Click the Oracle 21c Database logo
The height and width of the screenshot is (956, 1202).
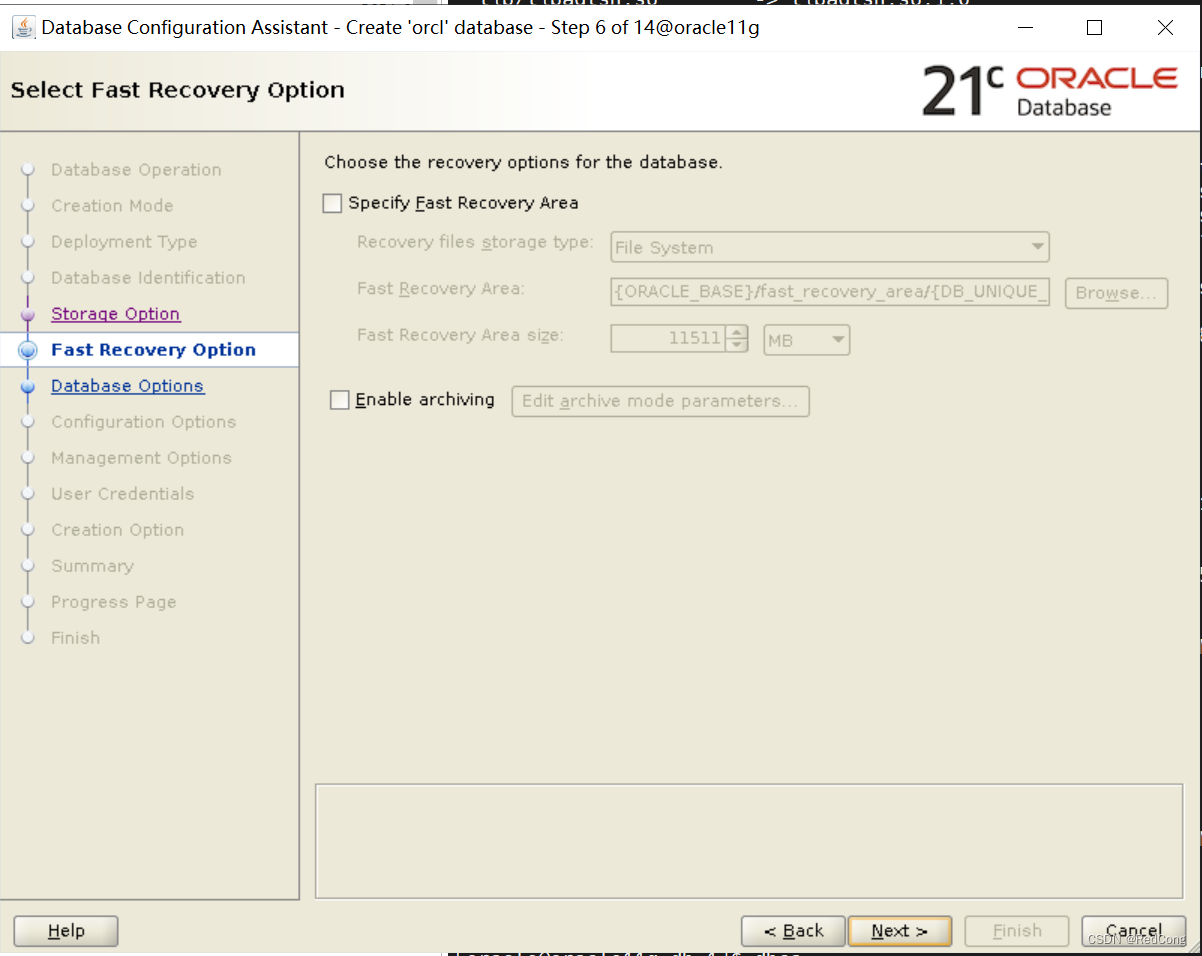click(1050, 92)
